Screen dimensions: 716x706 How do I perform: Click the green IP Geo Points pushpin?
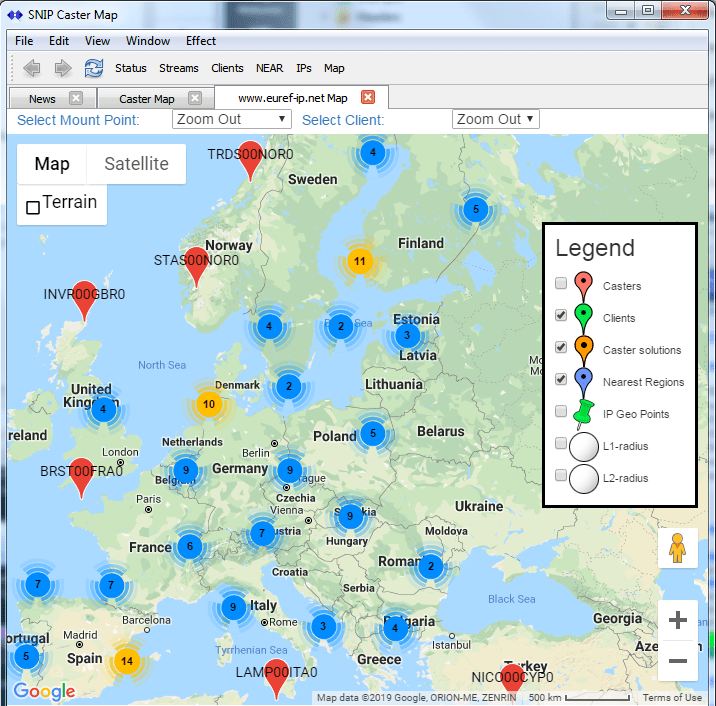pos(583,413)
